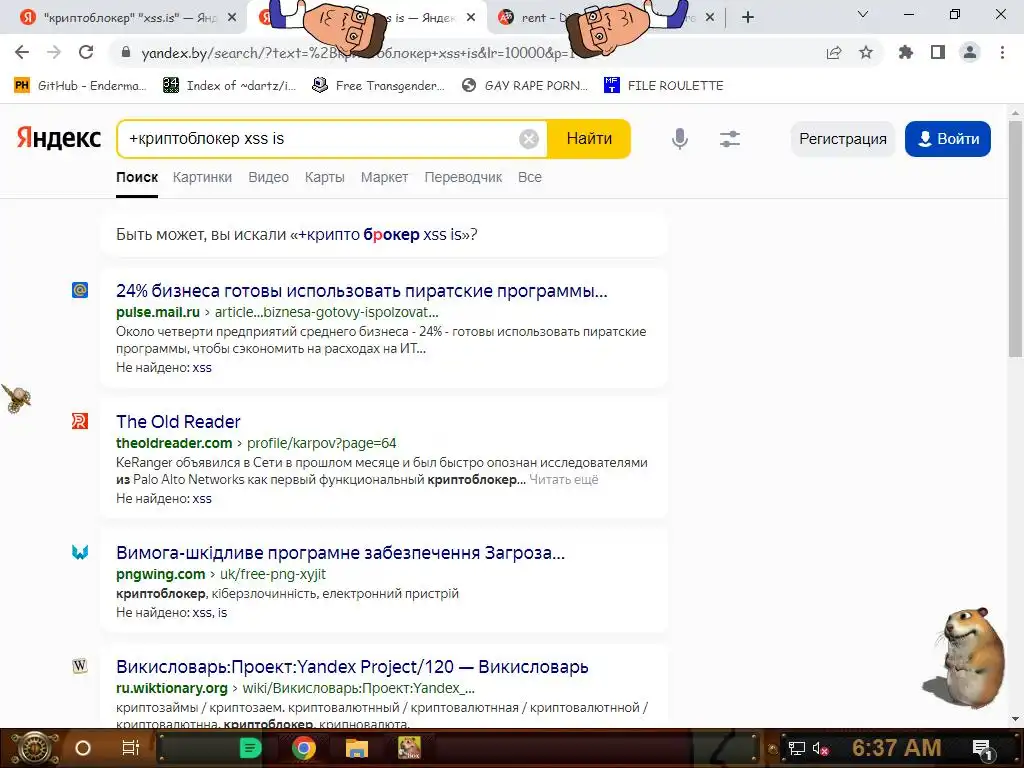
Task: Switch to the Картинки tab
Action: click(202, 177)
